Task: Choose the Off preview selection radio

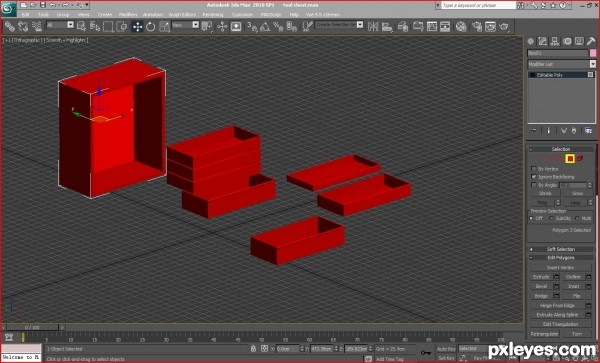Action: tap(531, 218)
